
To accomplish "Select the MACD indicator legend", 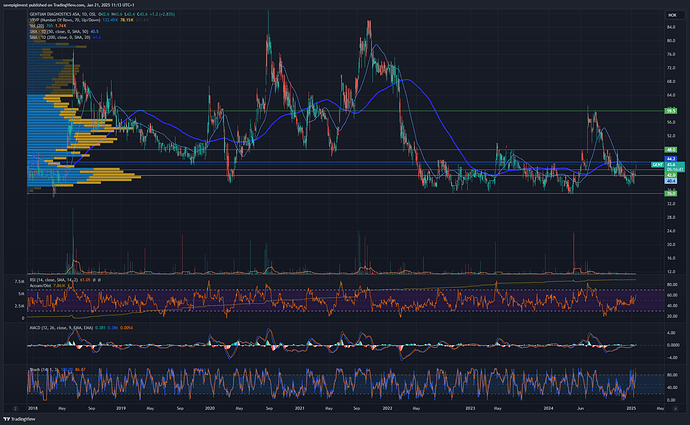I will pyautogui.click(x=61, y=328).
